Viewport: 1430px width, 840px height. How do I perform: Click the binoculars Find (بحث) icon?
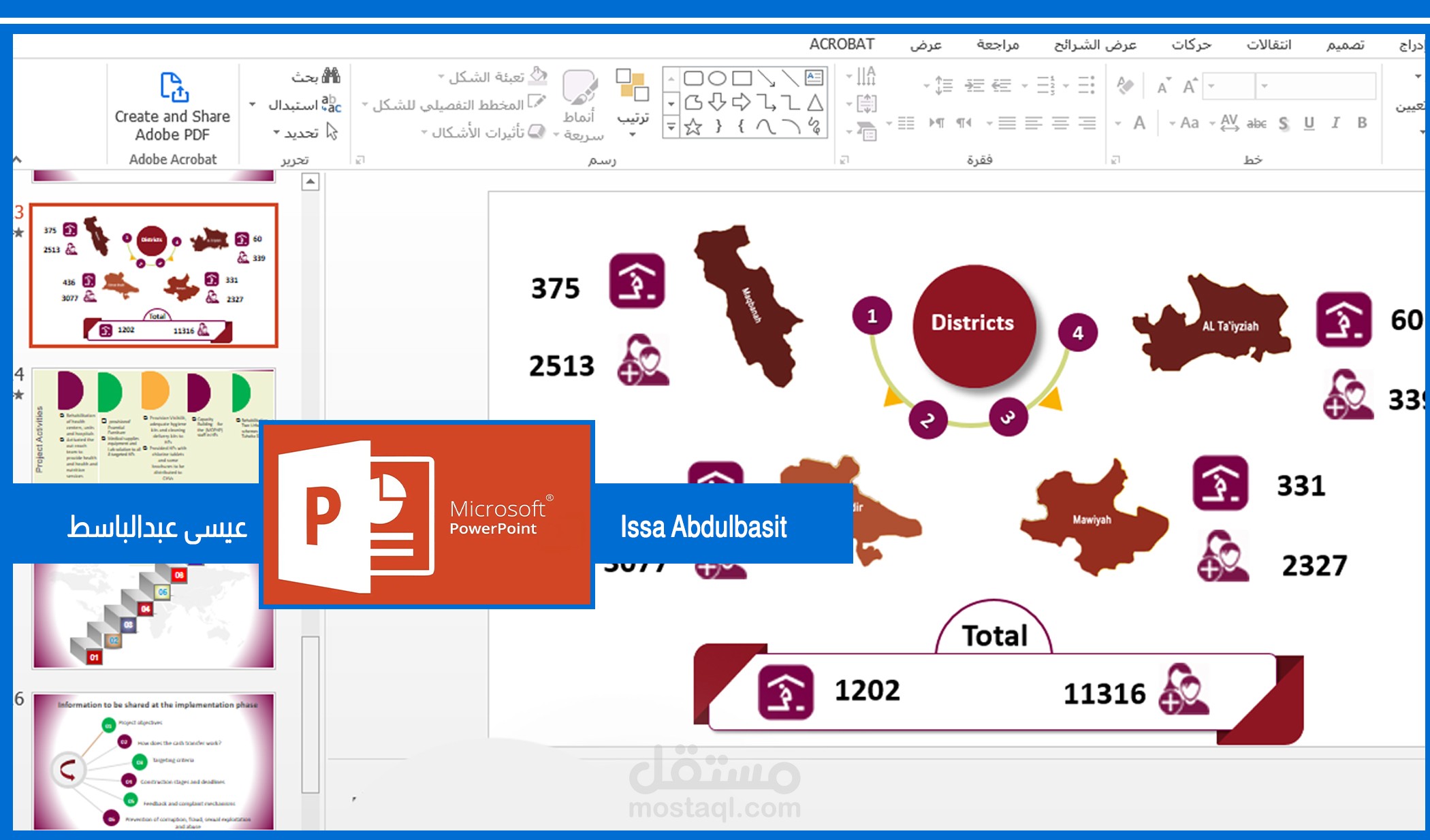click(331, 75)
